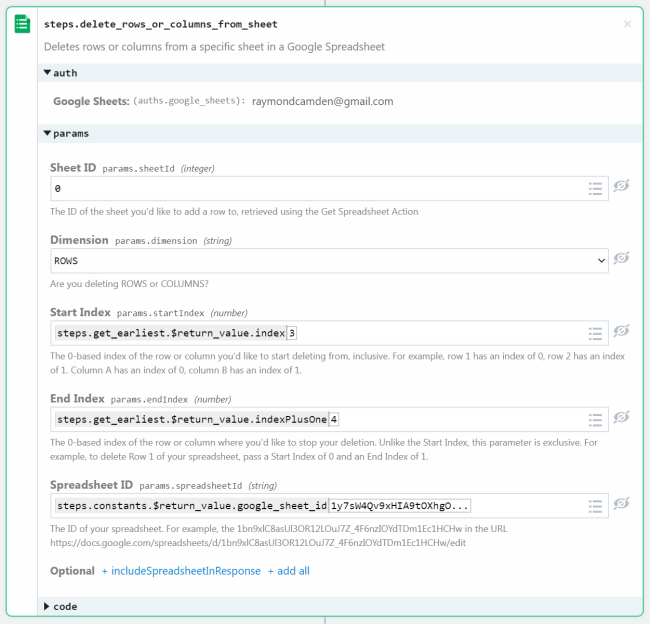650x624 pixels.
Task: Toggle visibility eye for Start Index
Action: click(x=621, y=331)
